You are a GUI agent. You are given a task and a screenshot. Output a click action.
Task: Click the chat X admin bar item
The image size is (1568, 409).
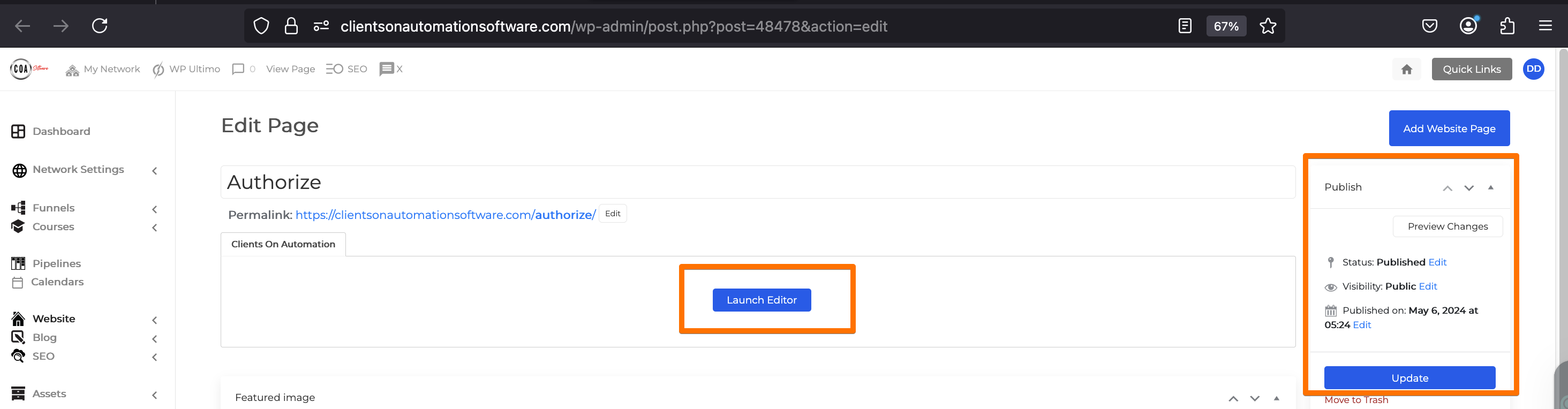pos(391,70)
